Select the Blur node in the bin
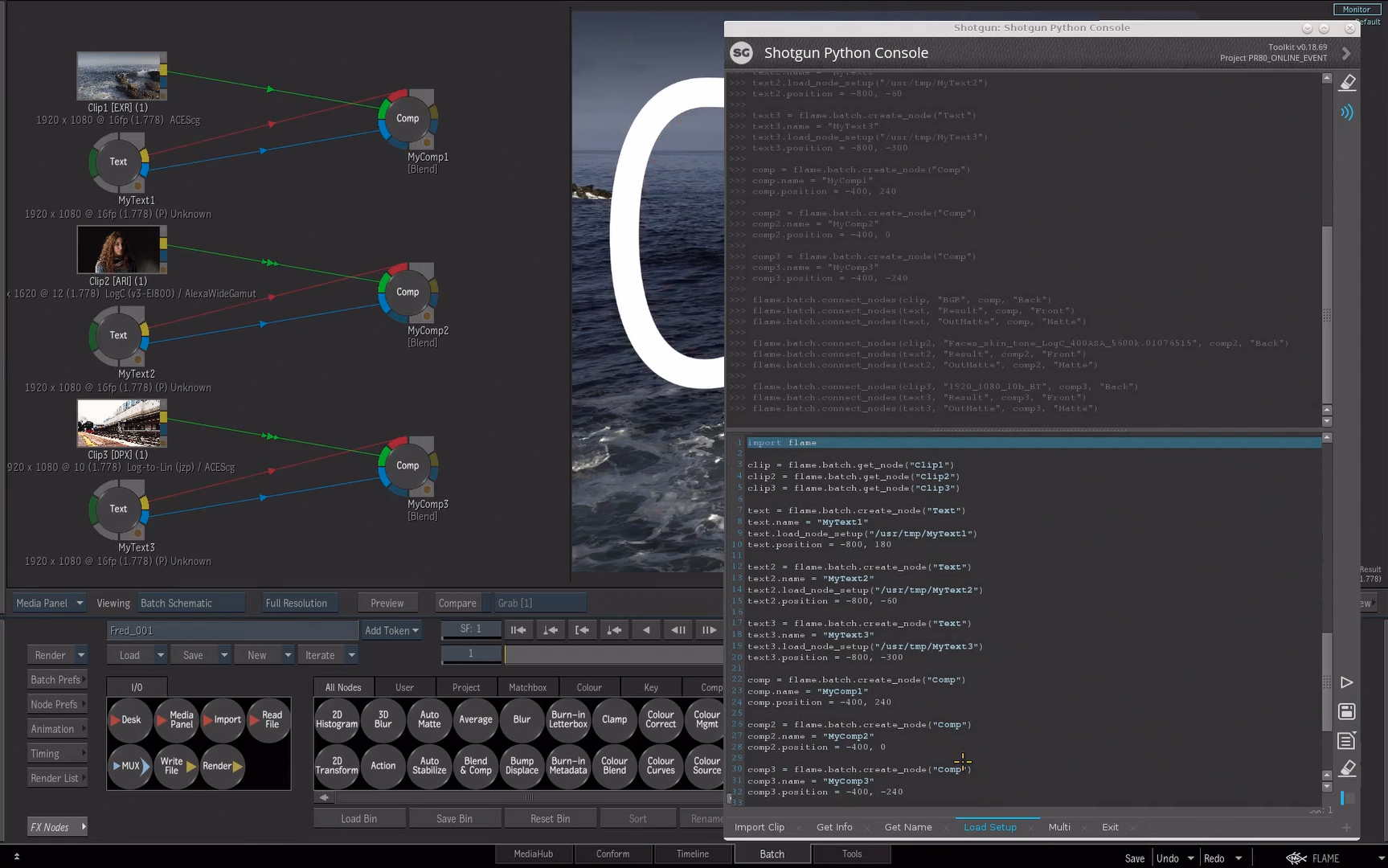The image size is (1388, 868). coord(522,719)
